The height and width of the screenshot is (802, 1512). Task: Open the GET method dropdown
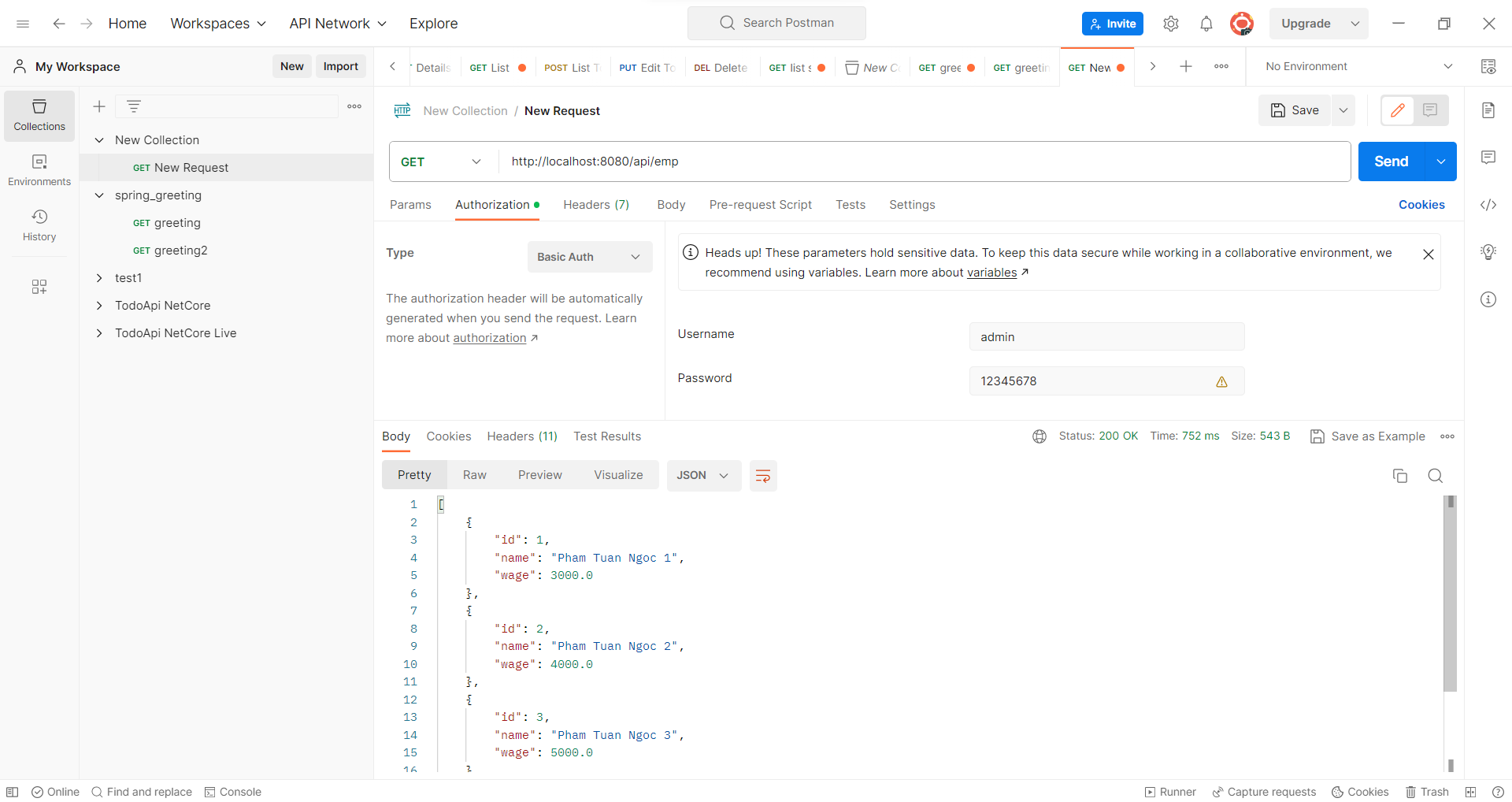pos(441,162)
